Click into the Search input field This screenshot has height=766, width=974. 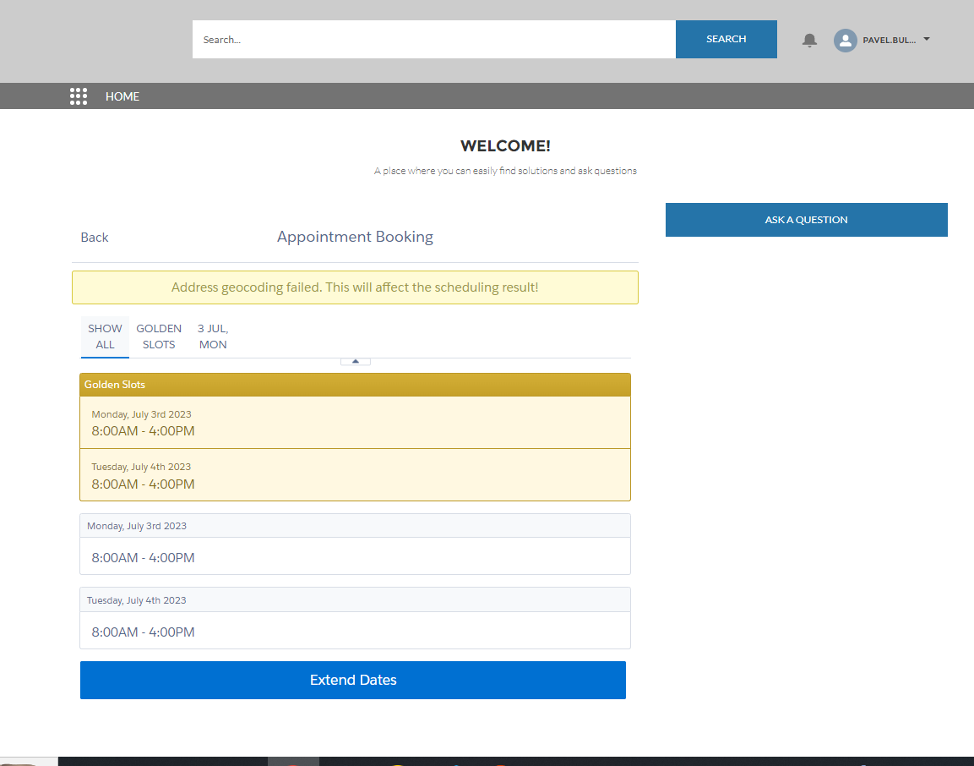pos(434,40)
